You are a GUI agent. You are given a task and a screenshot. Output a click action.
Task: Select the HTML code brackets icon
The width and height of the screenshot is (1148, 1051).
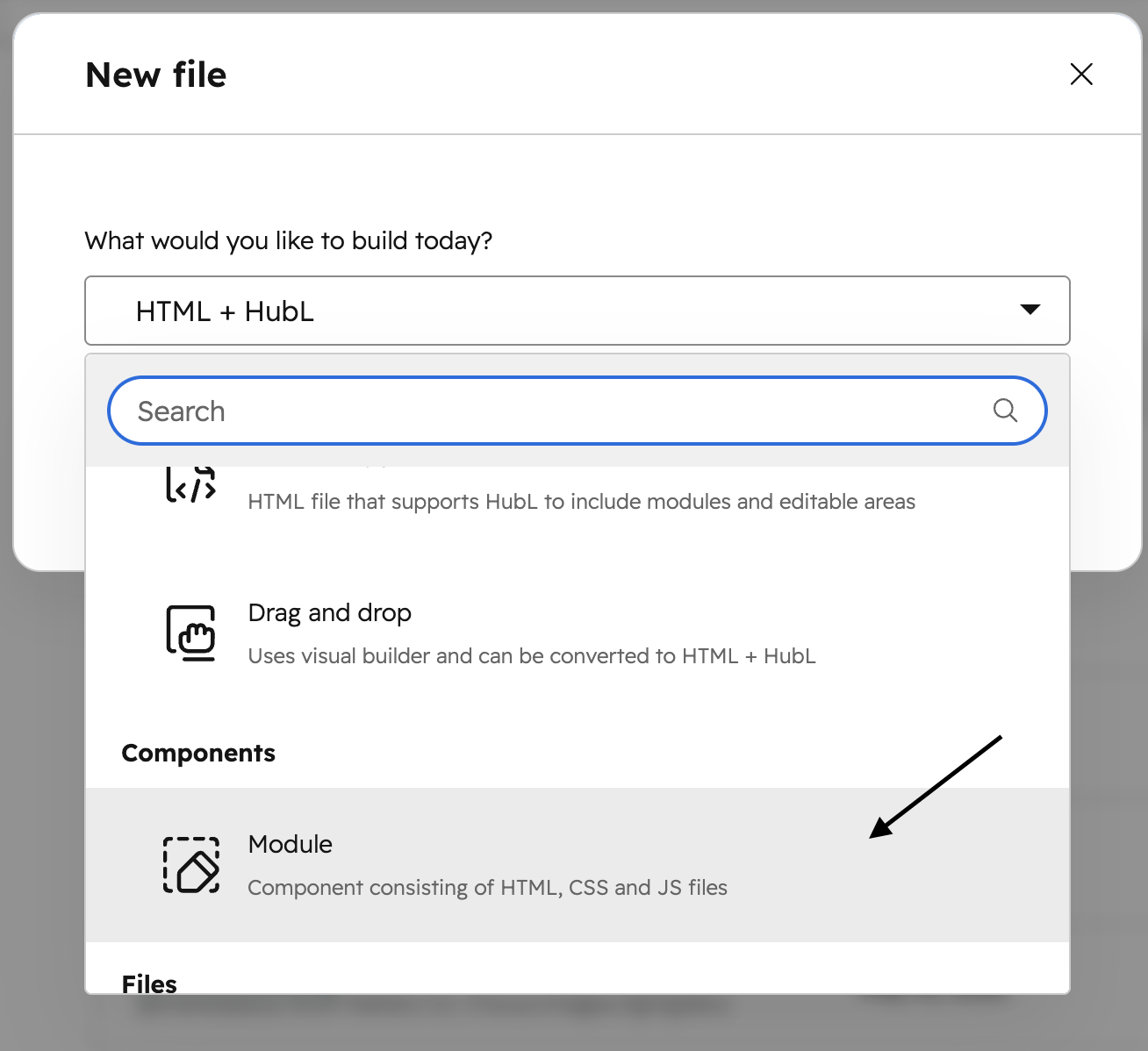(190, 485)
